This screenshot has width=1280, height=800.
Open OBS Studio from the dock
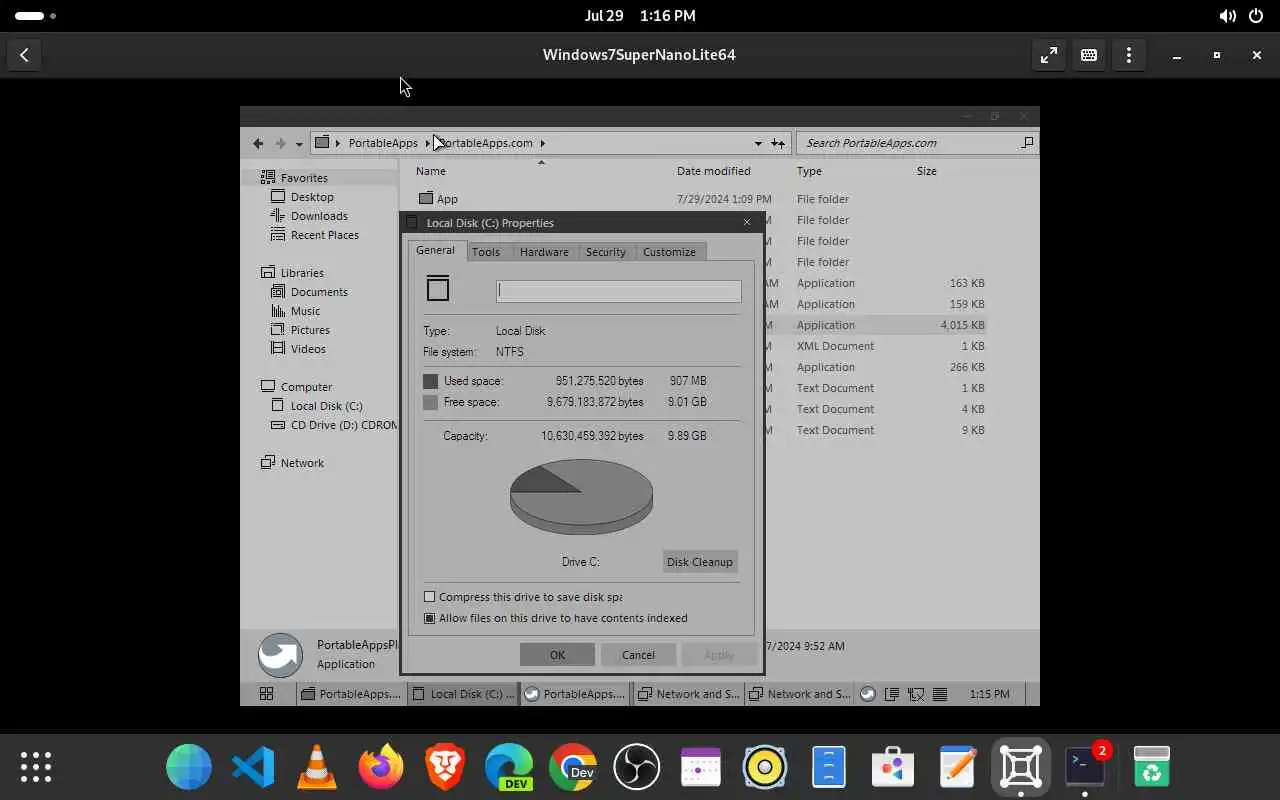637,768
